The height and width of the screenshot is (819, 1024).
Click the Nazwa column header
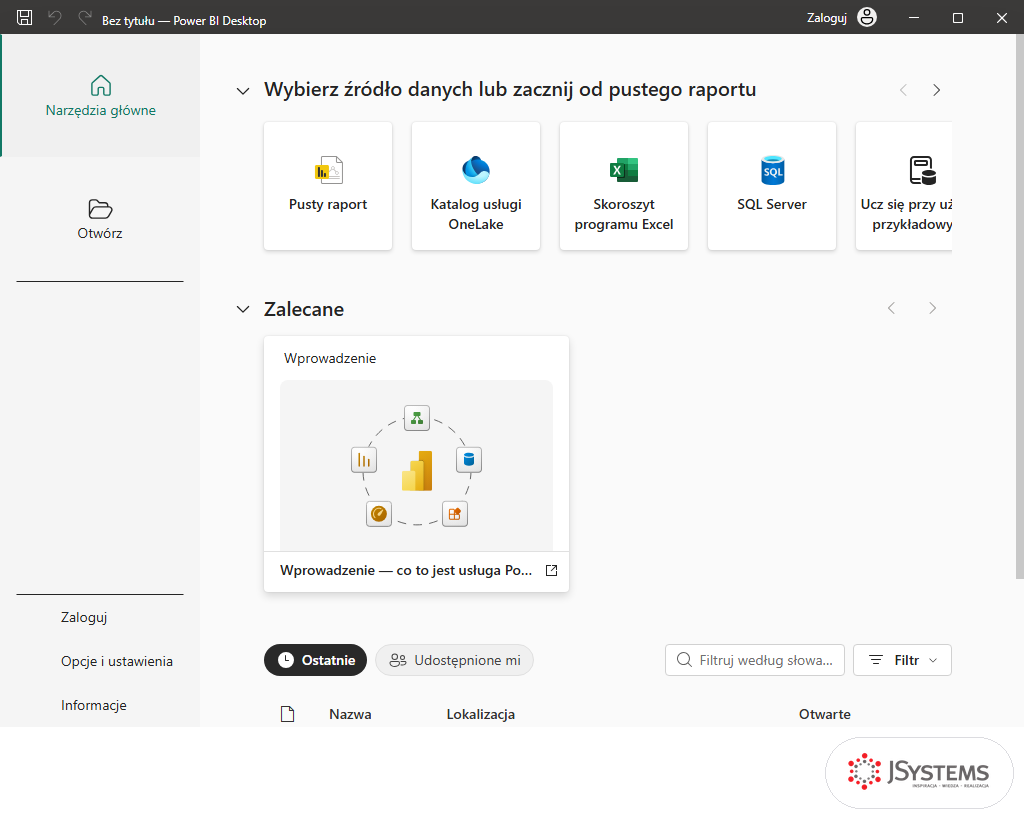[350, 715]
